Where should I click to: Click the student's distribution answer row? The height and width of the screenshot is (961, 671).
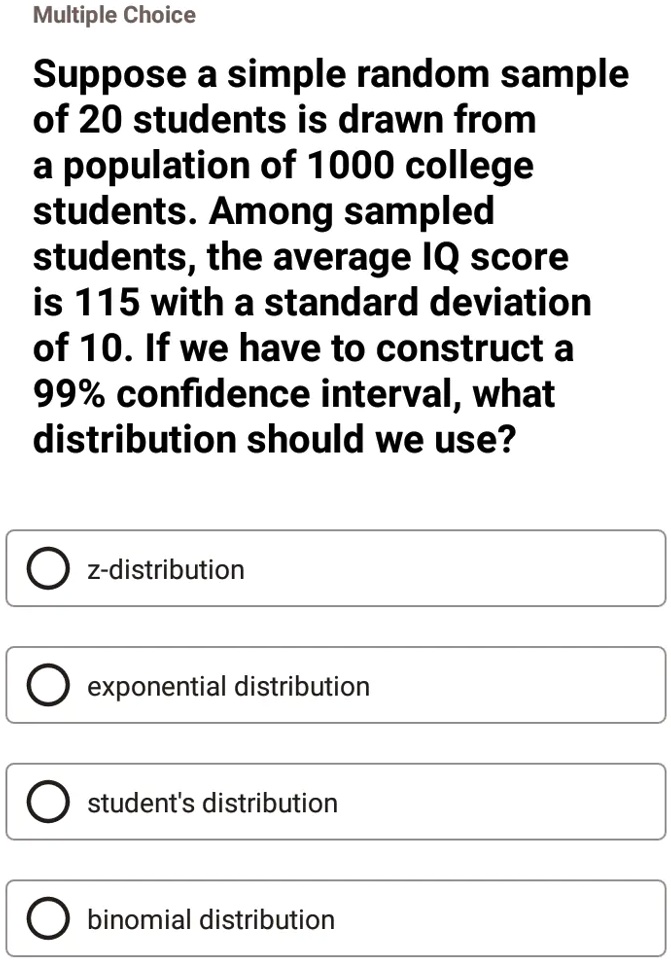tap(335, 801)
